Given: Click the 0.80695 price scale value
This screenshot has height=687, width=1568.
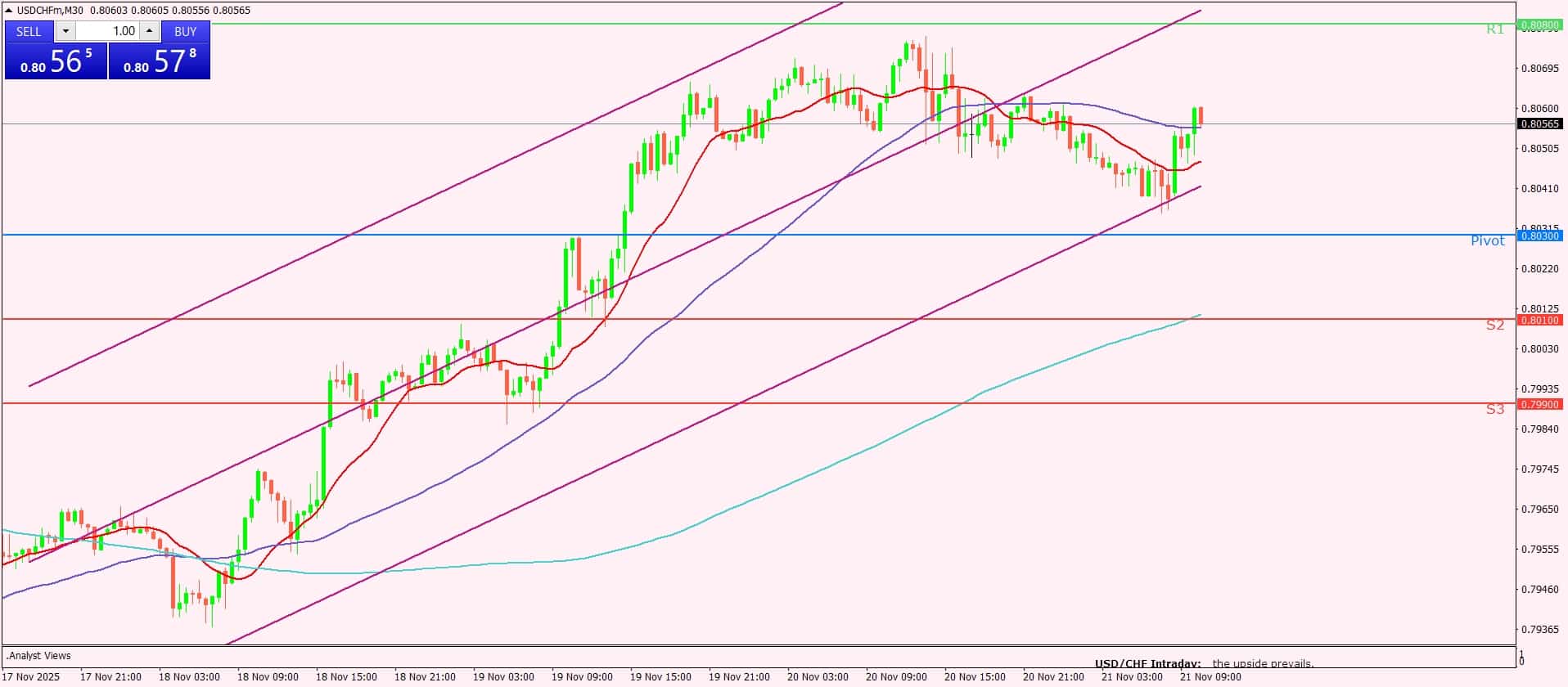Looking at the screenshot, I should [x=1539, y=69].
